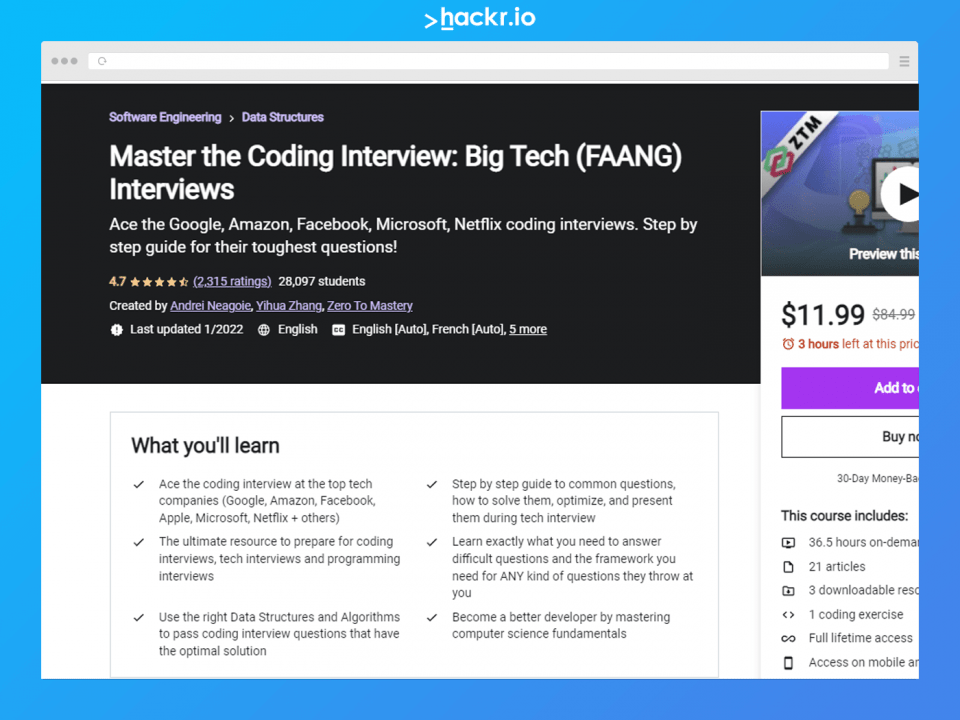Open Software Engineering breadcrumb link
Image resolution: width=960 pixels, height=720 pixels.
pos(165,117)
